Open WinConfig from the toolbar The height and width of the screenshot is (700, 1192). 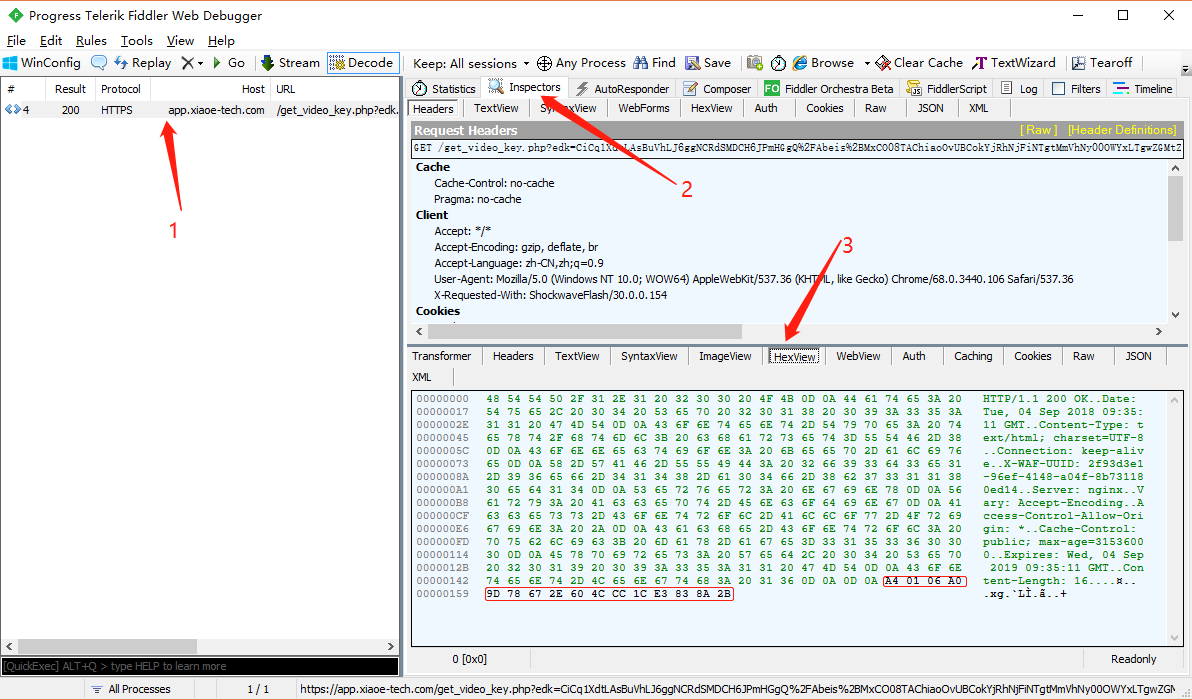coord(42,63)
